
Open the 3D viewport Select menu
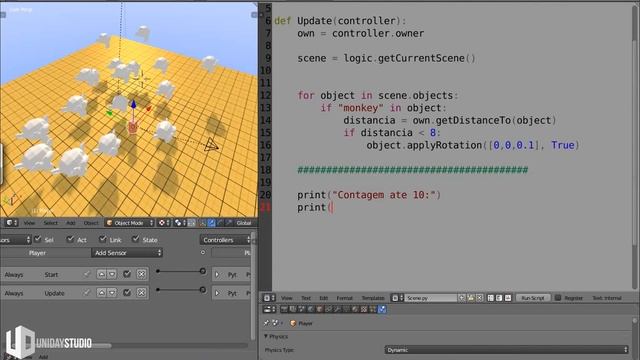(51, 223)
